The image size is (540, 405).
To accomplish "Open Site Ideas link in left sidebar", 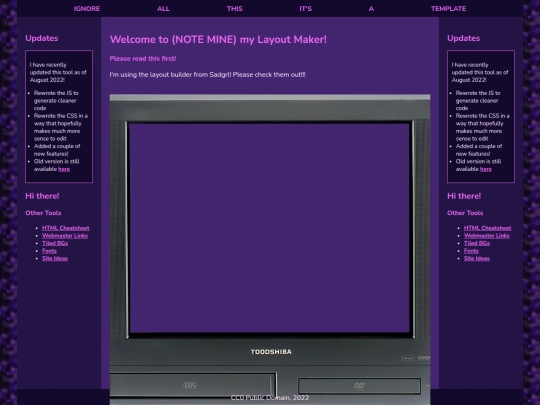I will pyautogui.click(x=55, y=258).
